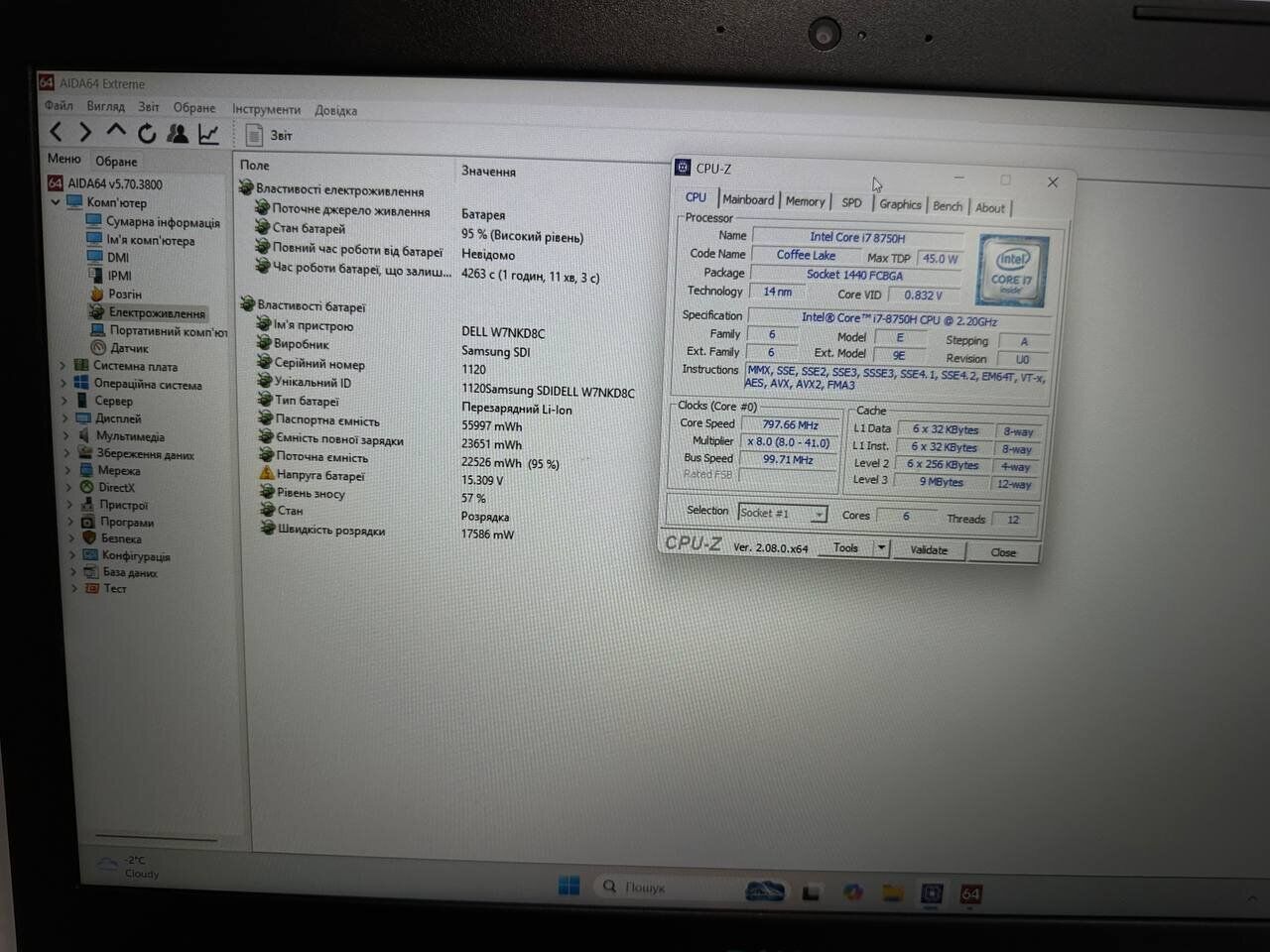Image resolution: width=1270 pixels, height=952 pixels.
Task: Open the graph chart icon in toolbar
Action: click(x=208, y=134)
